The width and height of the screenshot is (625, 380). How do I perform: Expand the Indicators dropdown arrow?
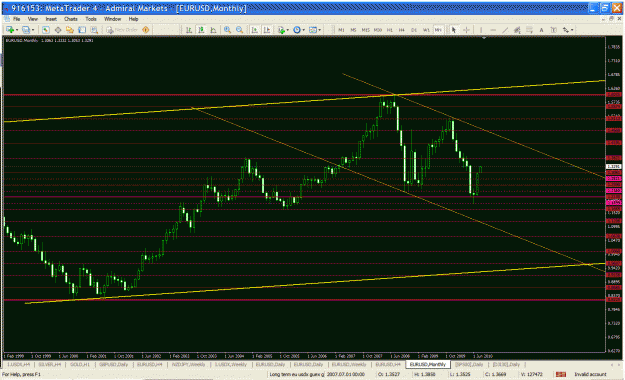(288, 30)
